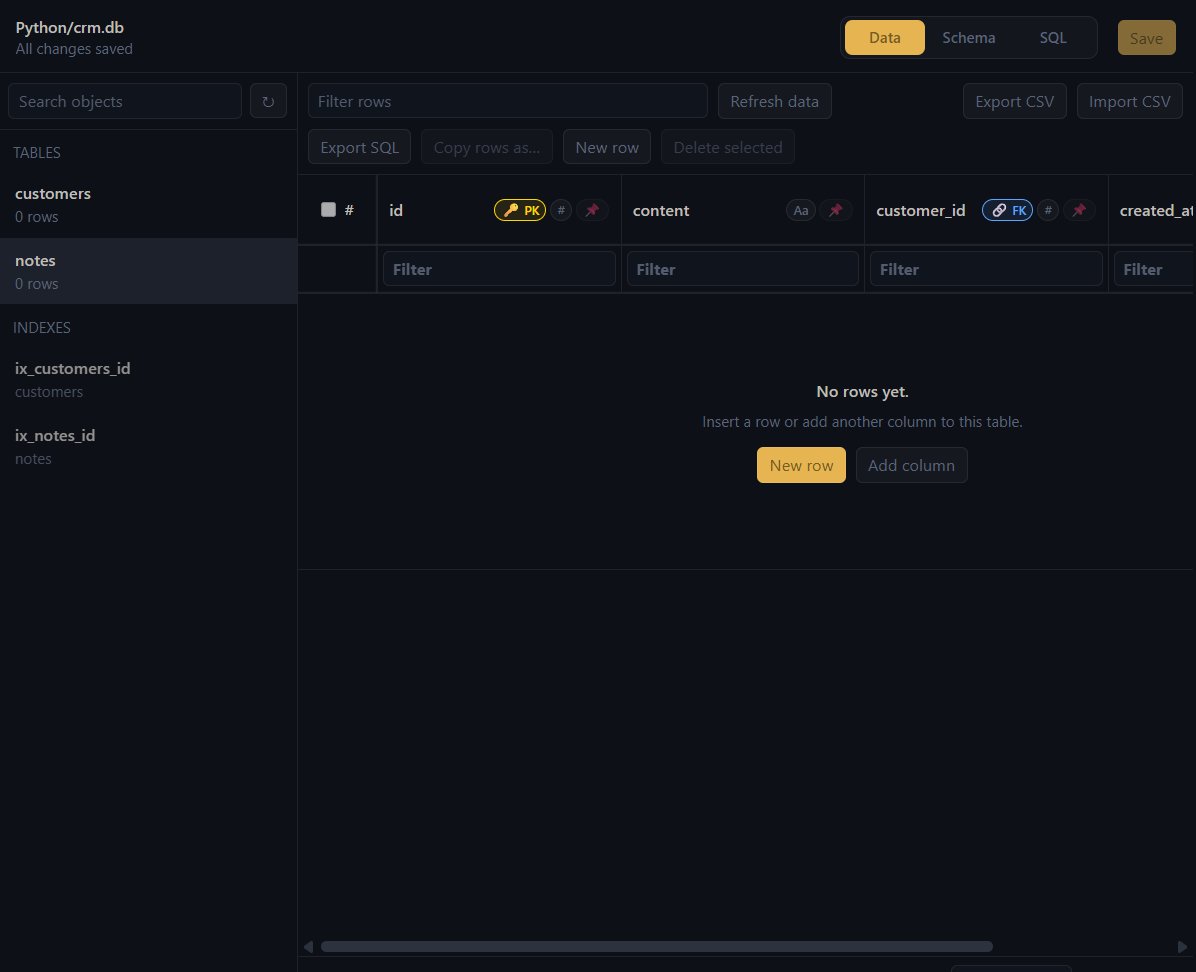This screenshot has height=972, width=1196.
Task: Click the content column filter field
Action: pyautogui.click(x=742, y=269)
